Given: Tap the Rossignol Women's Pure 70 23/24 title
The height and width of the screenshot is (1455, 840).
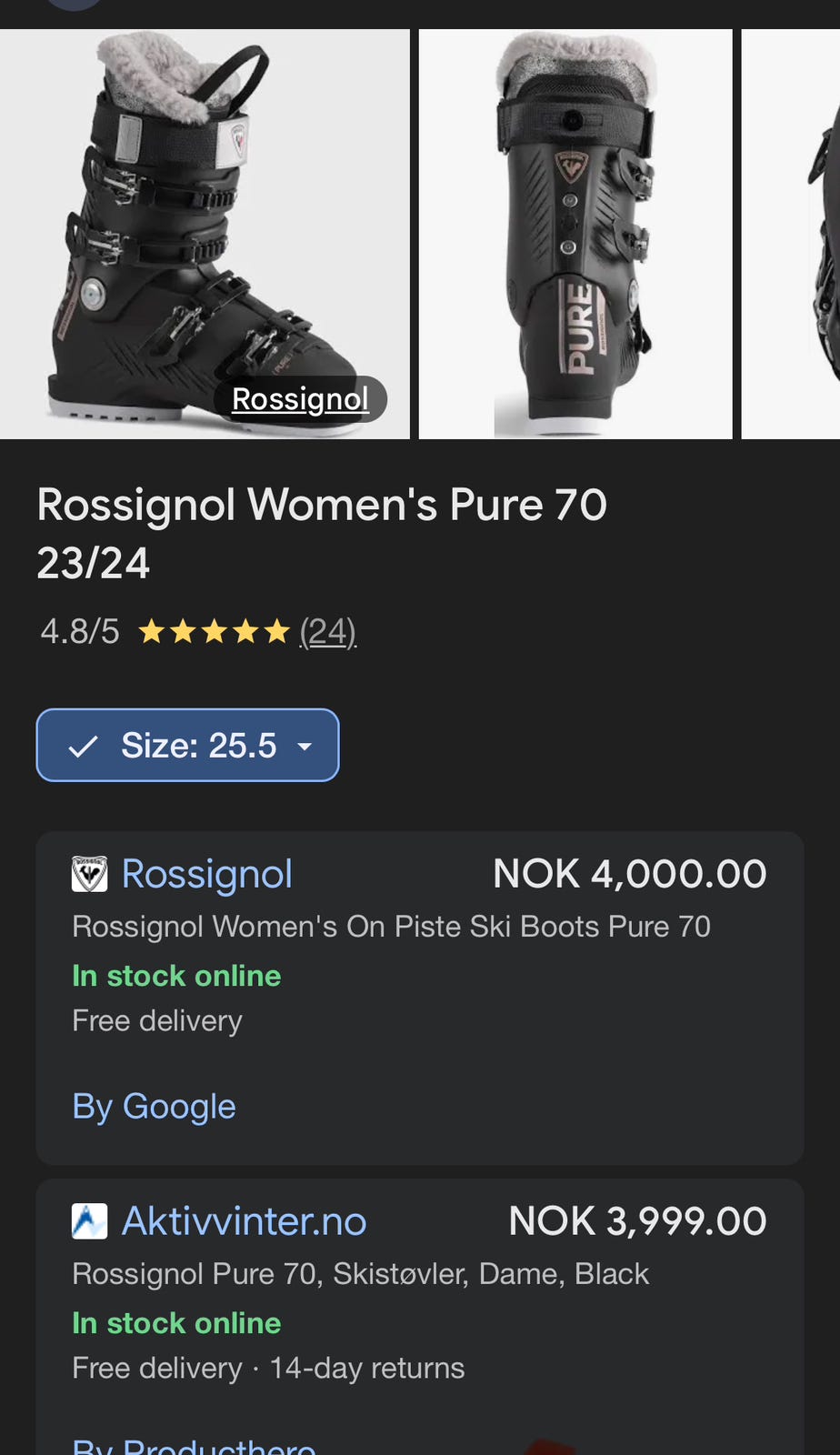Looking at the screenshot, I should [x=321, y=532].
